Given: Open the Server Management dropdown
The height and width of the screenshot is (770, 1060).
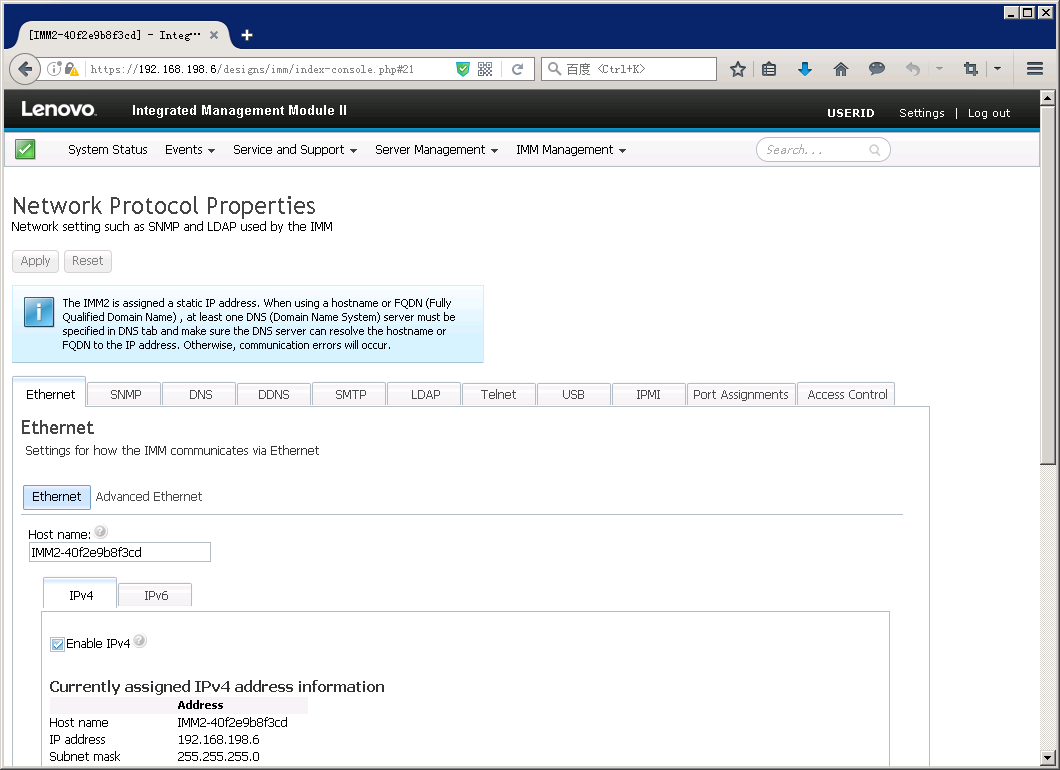Looking at the screenshot, I should pyautogui.click(x=436, y=150).
